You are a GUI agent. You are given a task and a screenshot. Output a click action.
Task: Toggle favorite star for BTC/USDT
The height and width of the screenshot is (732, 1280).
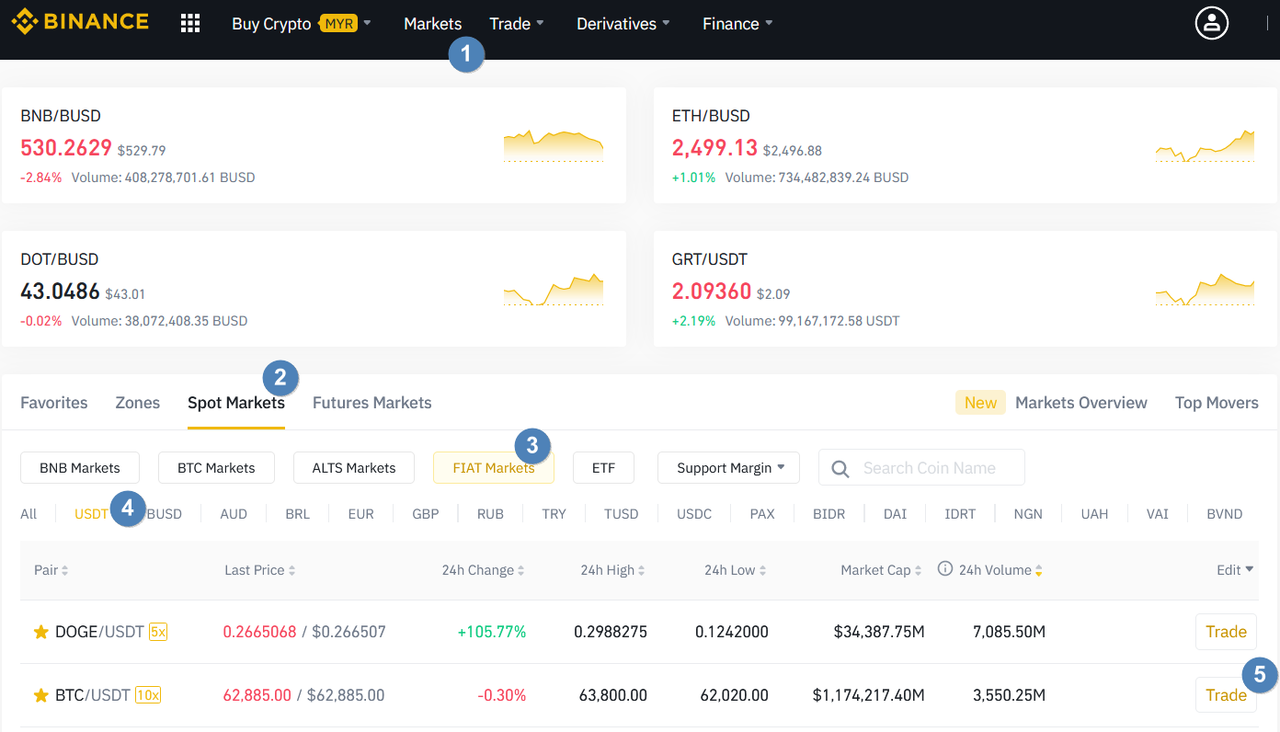41,695
